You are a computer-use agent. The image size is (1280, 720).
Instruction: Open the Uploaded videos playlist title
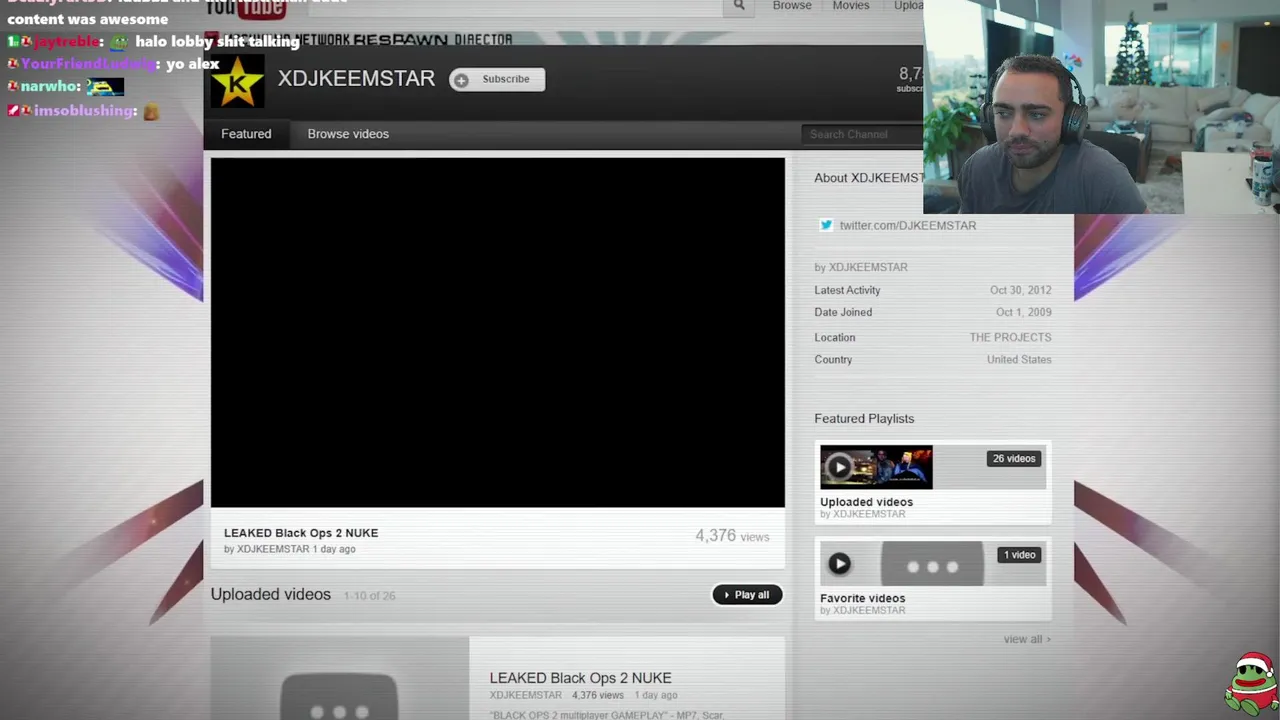(866, 502)
